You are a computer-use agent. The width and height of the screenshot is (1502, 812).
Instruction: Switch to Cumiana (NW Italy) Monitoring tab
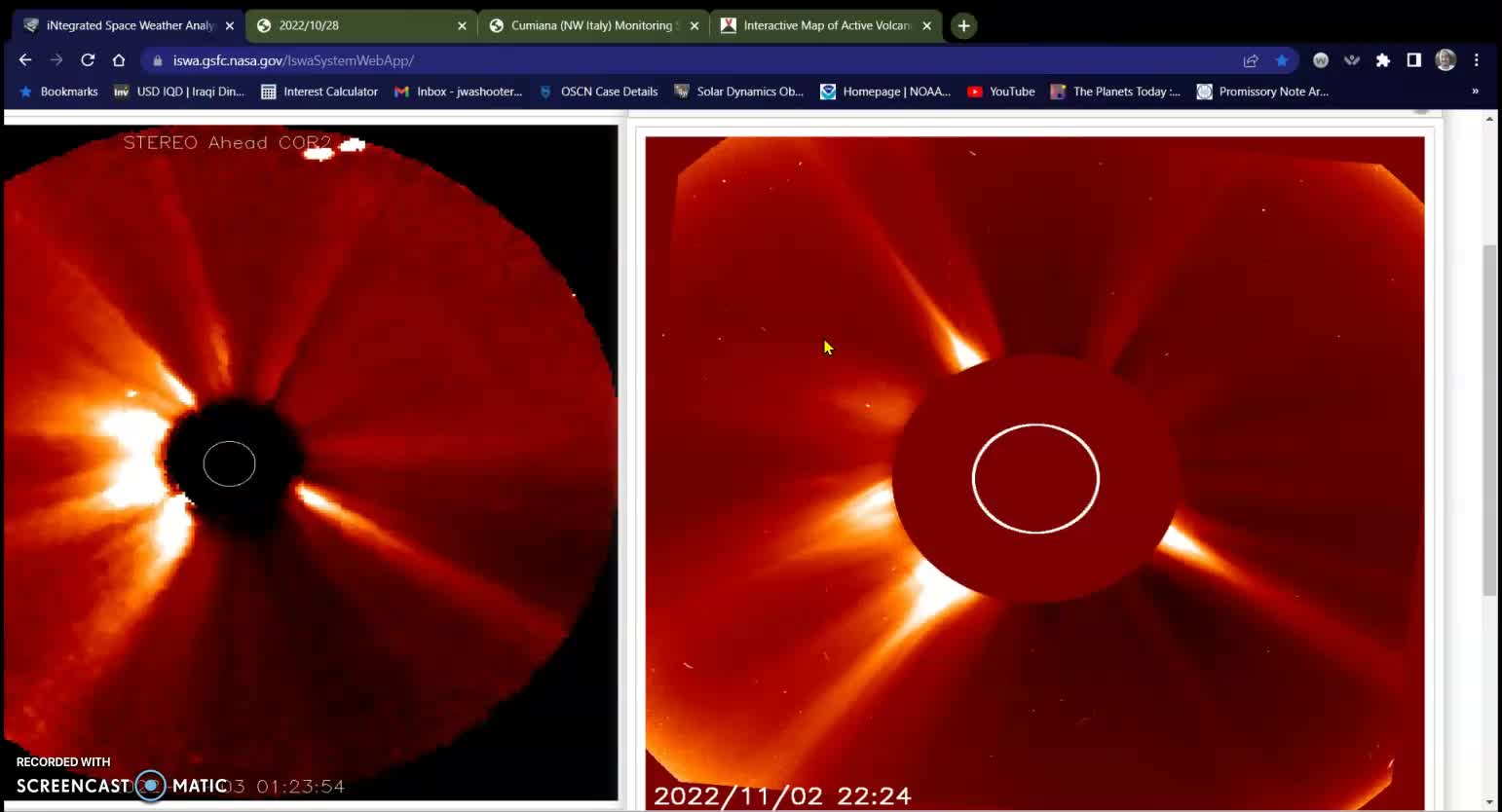coord(592,25)
